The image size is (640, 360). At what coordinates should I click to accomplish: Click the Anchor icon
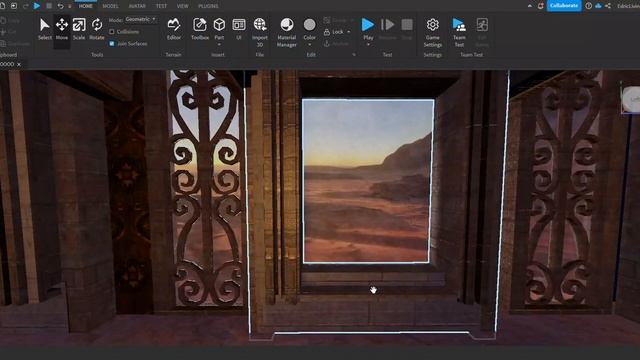coord(327,43)
